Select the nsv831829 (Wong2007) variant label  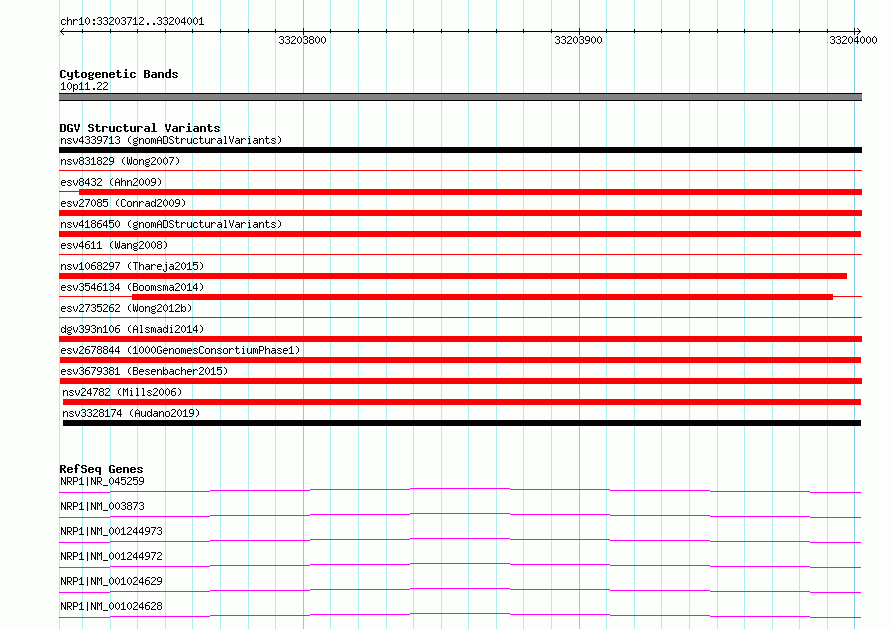[x=120, y=161]
